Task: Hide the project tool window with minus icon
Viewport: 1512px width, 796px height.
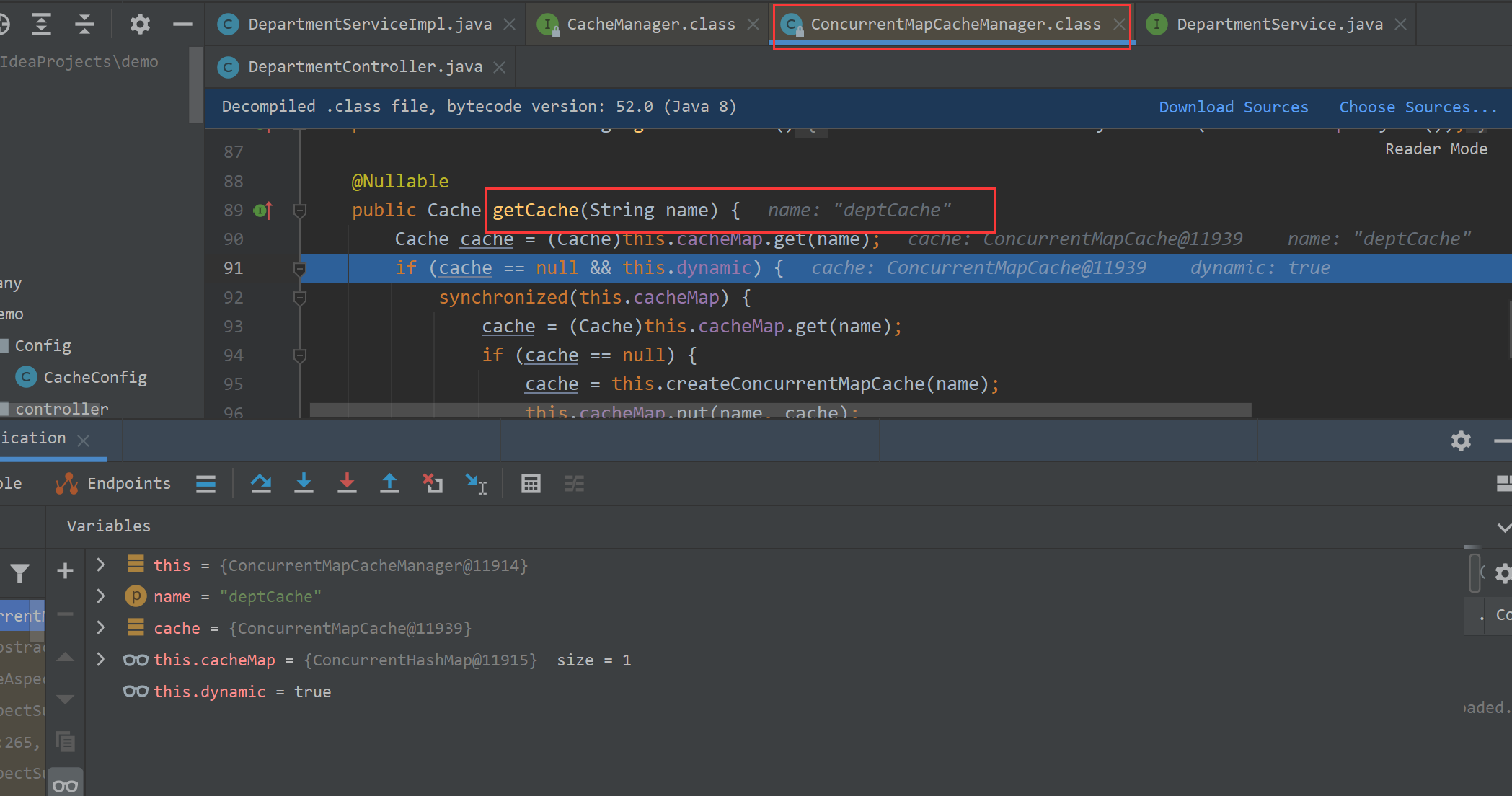Action: (182, 24)
